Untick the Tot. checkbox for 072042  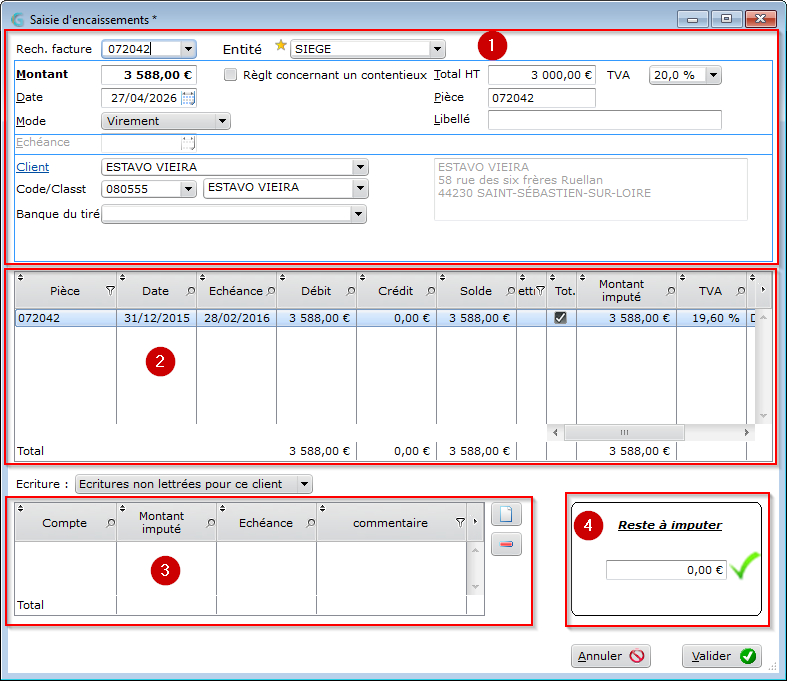coord(561,318)
